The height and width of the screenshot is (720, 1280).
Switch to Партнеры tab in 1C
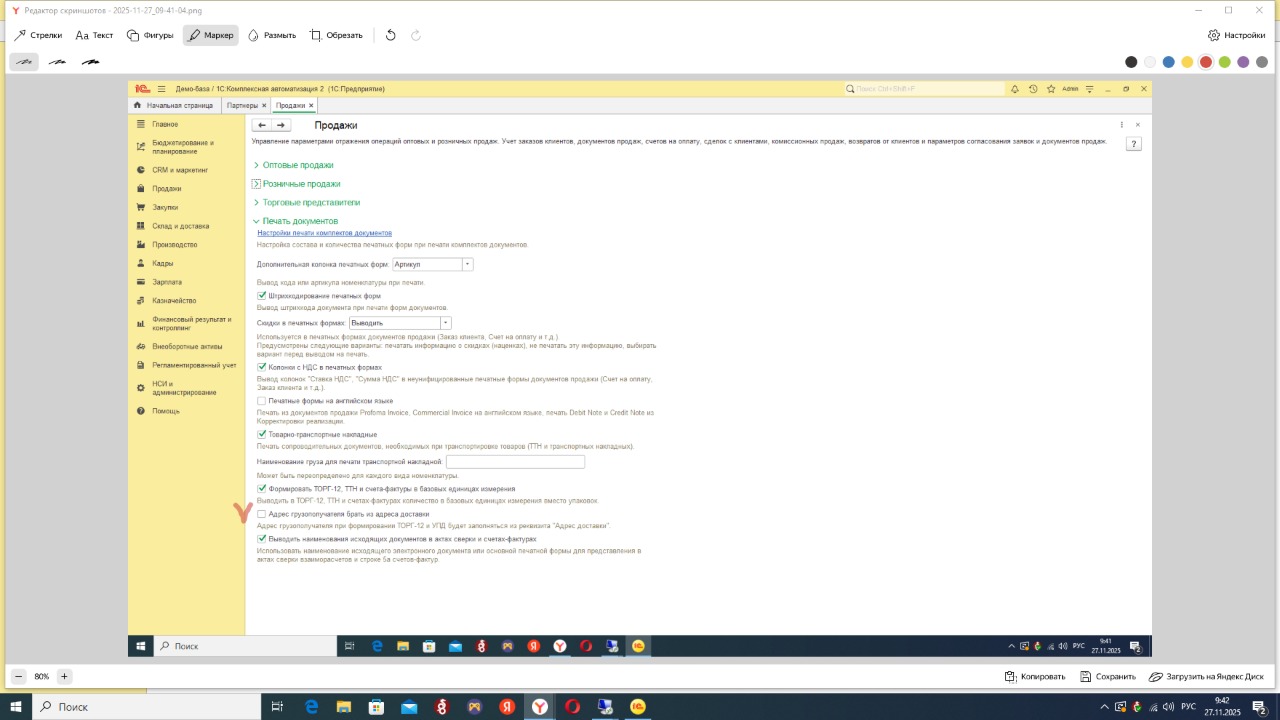pos(246,105)
